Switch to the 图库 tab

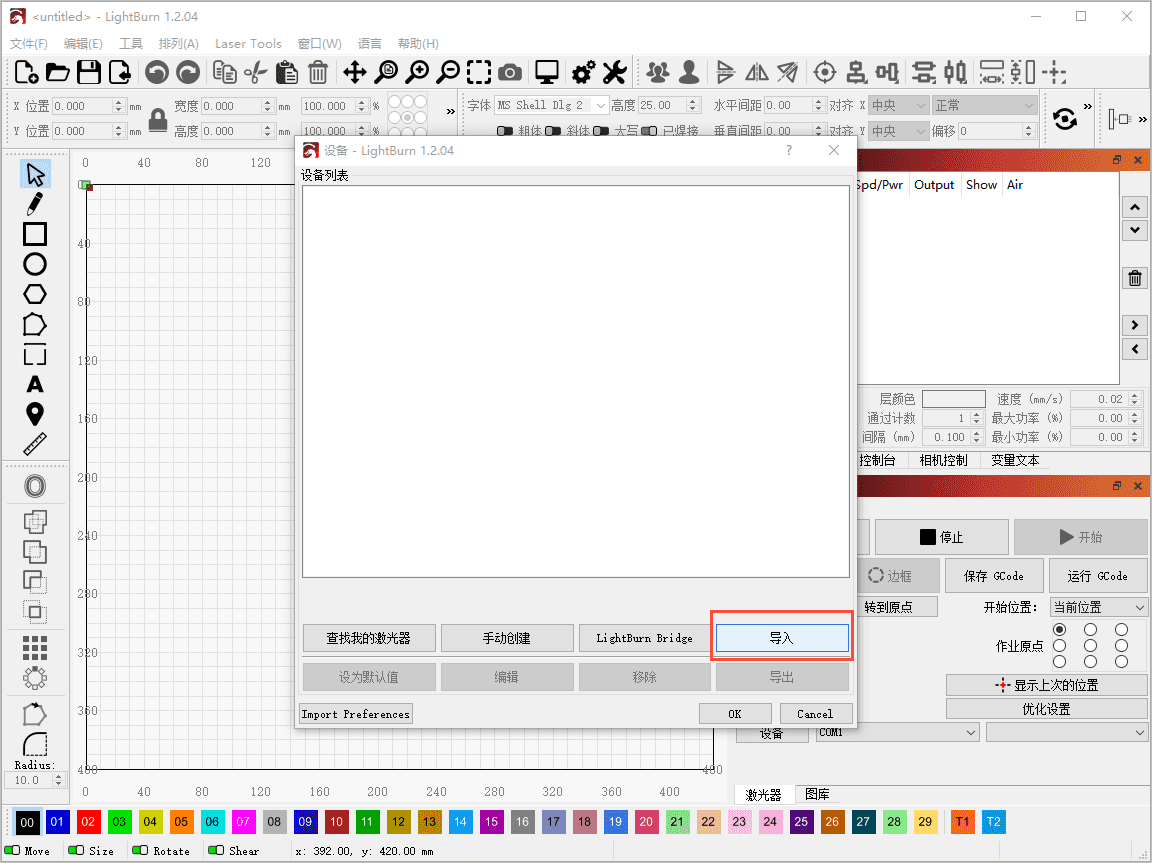click(817, 794)
